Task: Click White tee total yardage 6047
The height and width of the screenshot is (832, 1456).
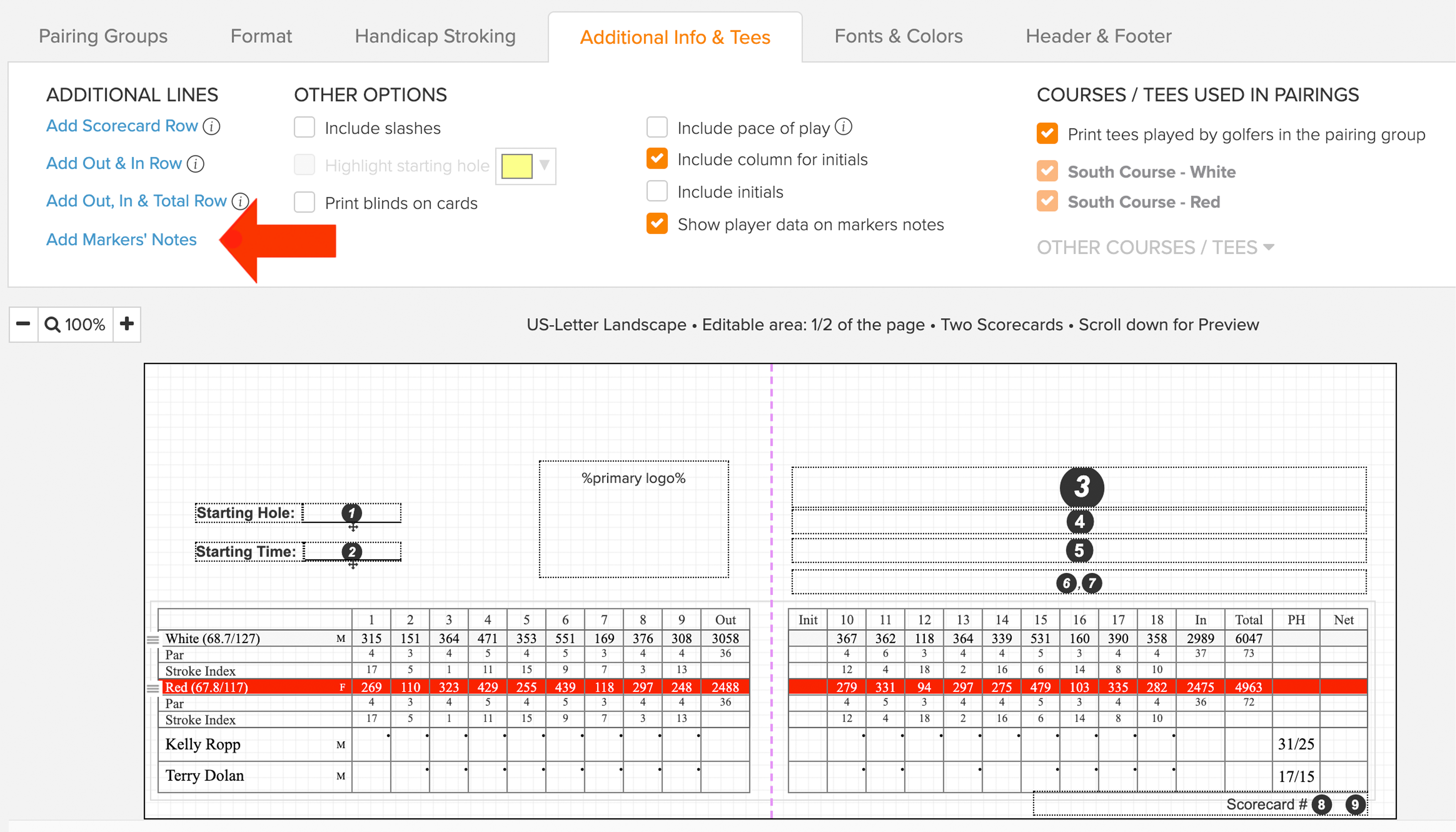Action: [x=1249, y=639]
